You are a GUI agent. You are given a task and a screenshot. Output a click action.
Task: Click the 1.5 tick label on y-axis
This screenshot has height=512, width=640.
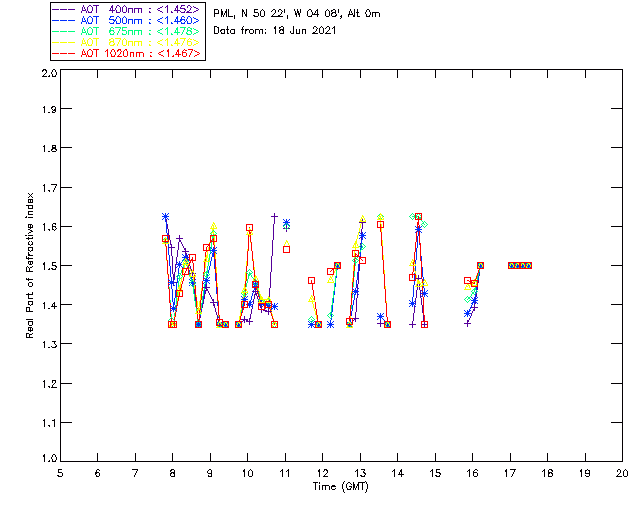[x=48, y=266]
